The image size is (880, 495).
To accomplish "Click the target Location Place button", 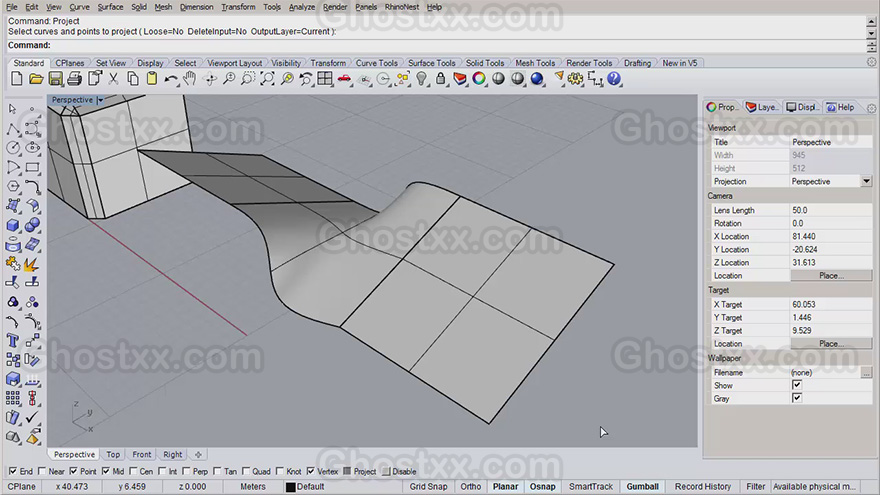I will pyautogui.click(x=831, y=343).
